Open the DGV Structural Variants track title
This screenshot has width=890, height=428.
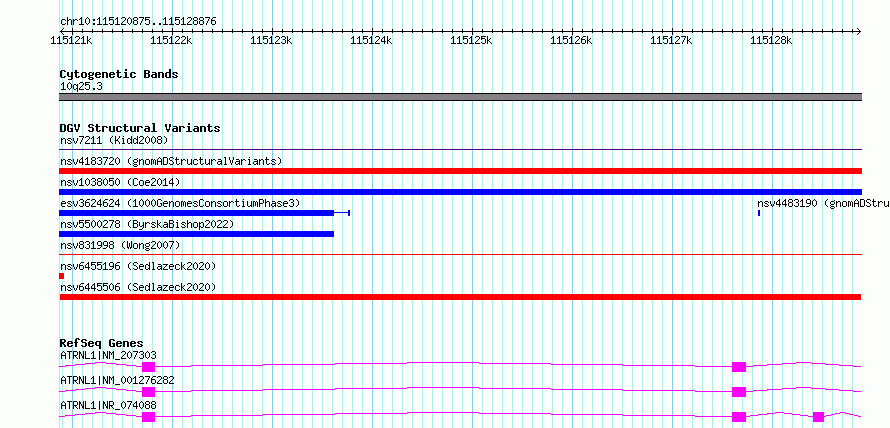pos(140,128)
